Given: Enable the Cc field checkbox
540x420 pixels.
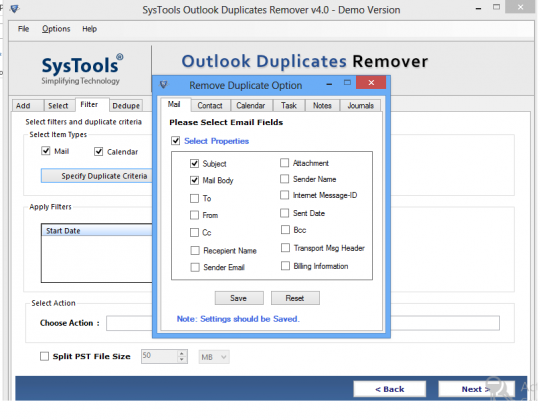Looking at the screenshot, I should tap(195, 232).
